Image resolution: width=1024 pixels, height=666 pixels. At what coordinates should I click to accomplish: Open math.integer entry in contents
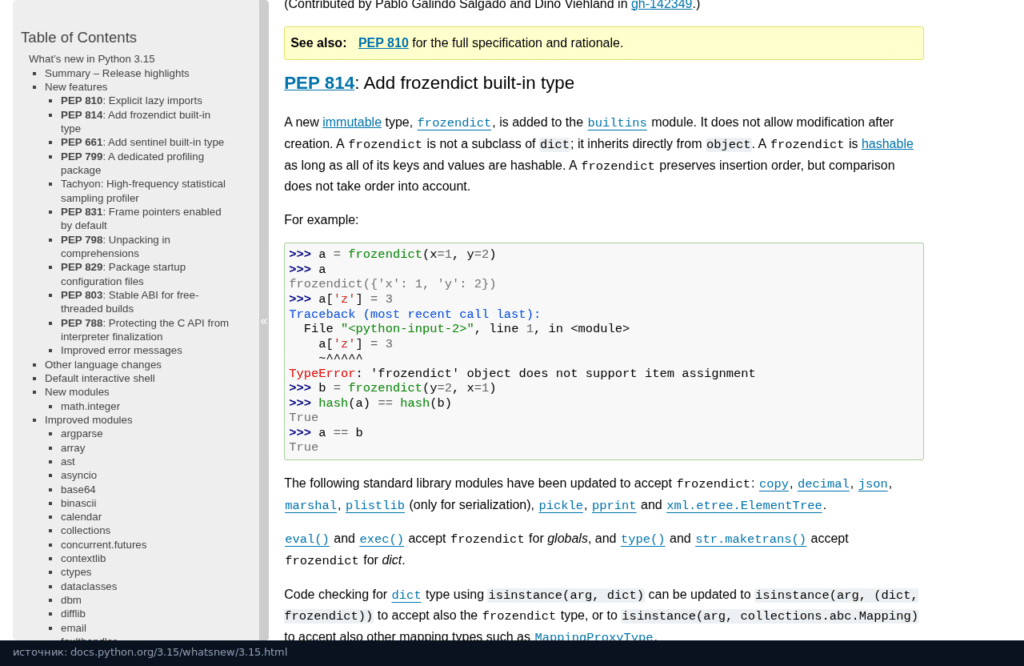pyautogui.click(x=90, y=406)
